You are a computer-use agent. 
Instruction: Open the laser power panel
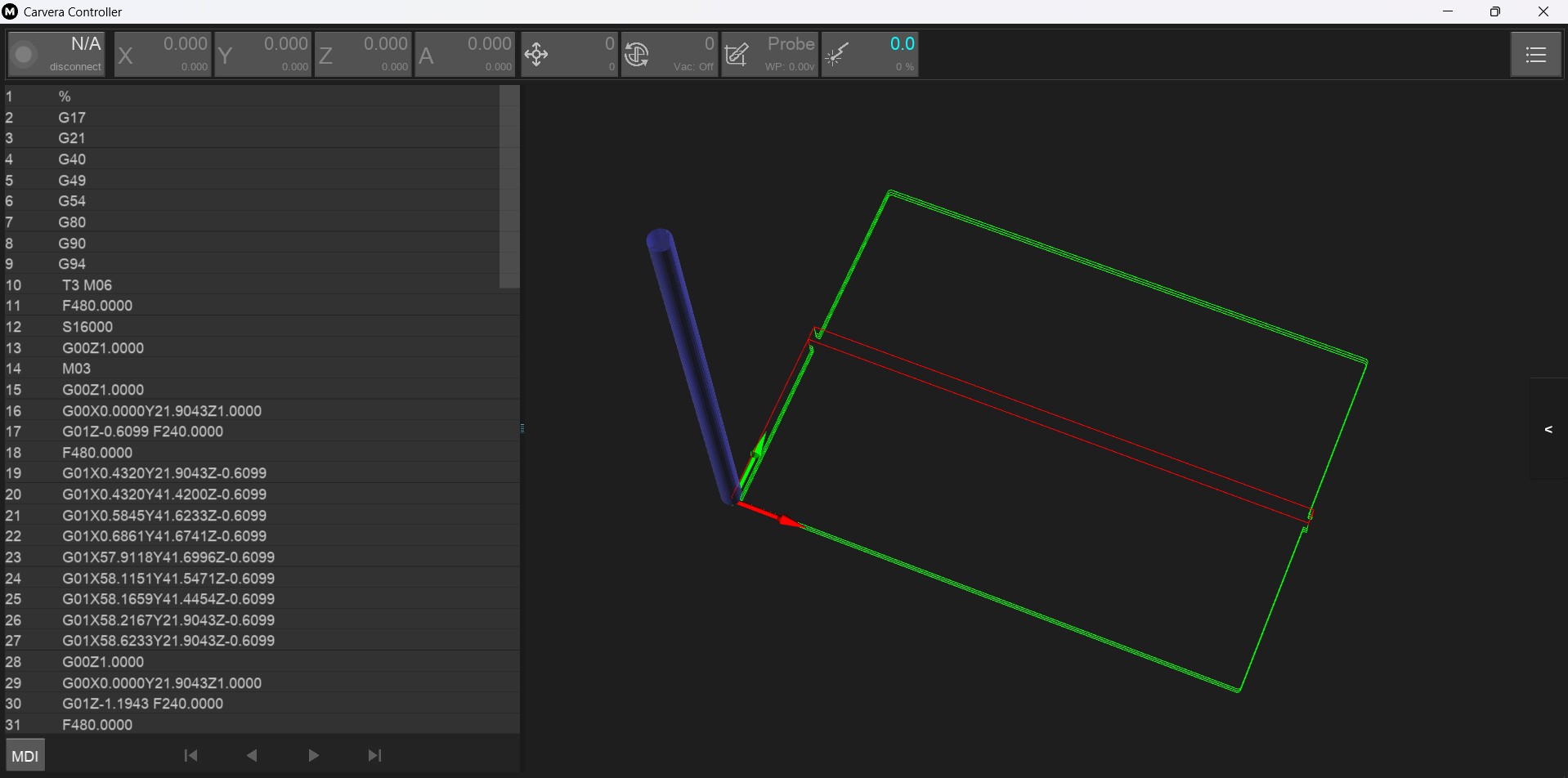869,55
